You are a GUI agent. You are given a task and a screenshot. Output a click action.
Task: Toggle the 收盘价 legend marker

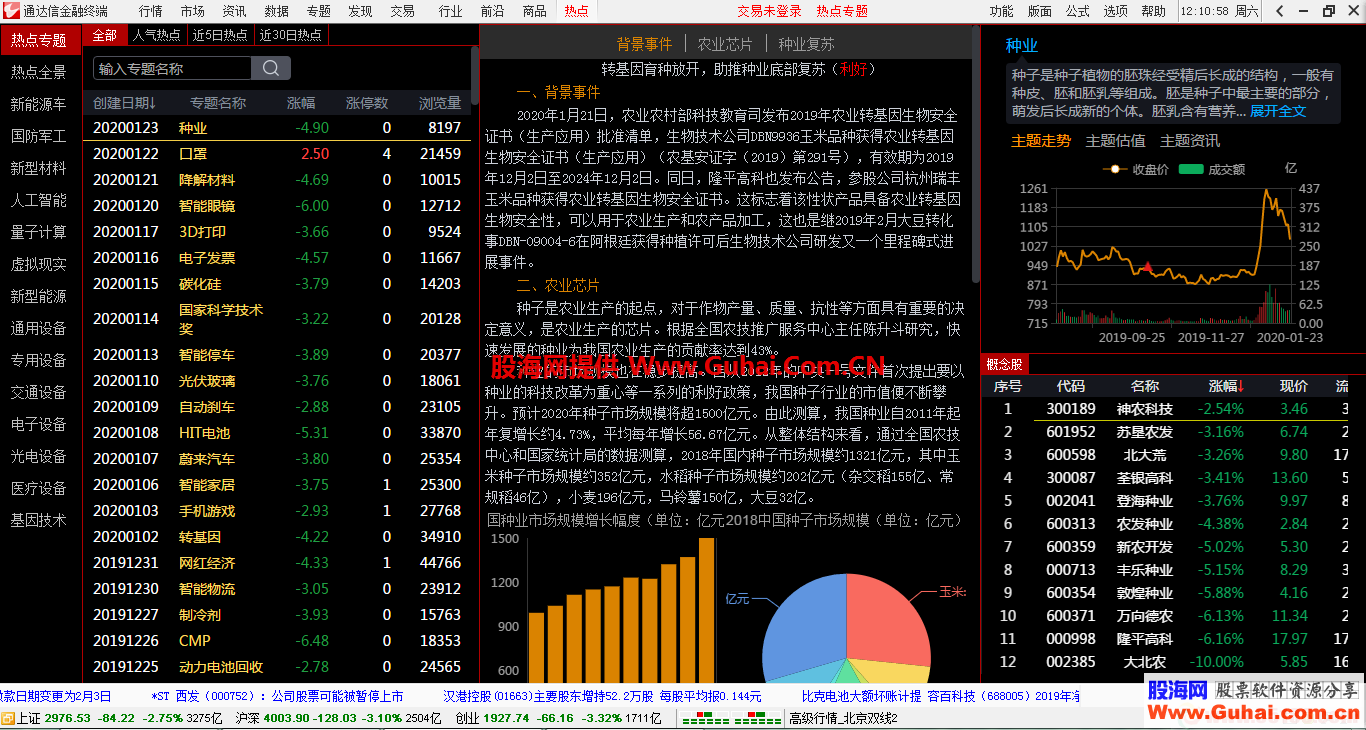(1114, 169)
